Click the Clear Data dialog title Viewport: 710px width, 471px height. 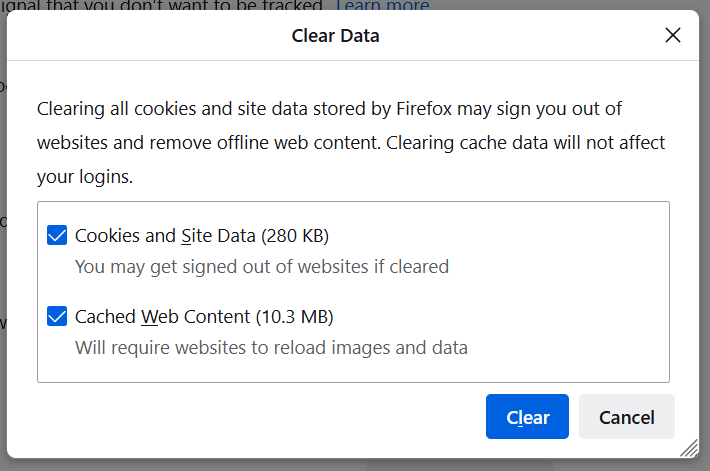click(335, 37)
